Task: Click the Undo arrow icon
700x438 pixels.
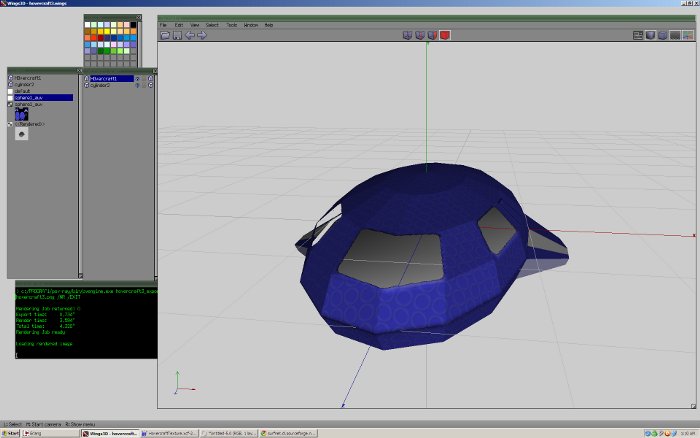Action: pyautogui.click(x=190, y=35)
